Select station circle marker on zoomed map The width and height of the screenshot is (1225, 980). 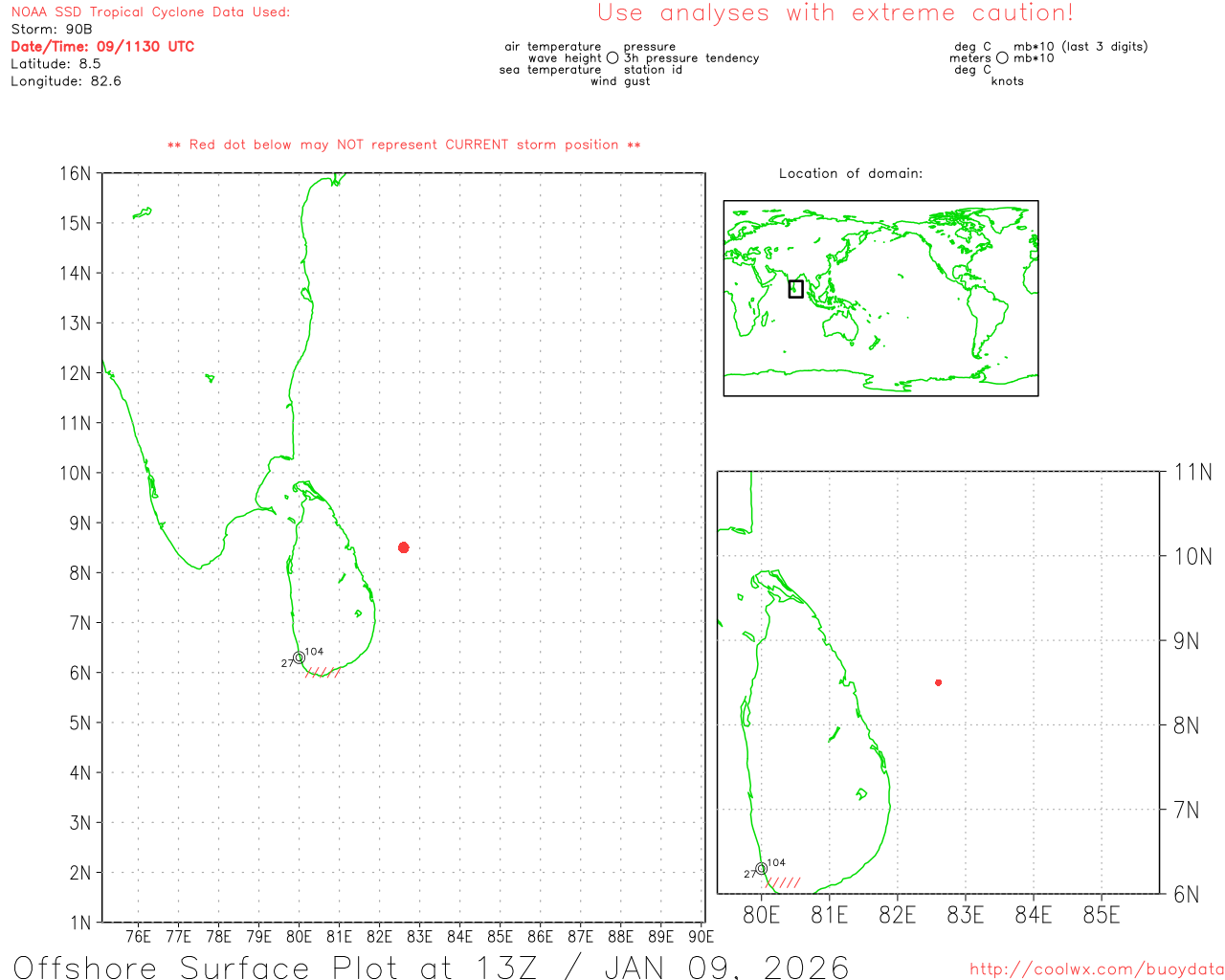coord(761,869)
